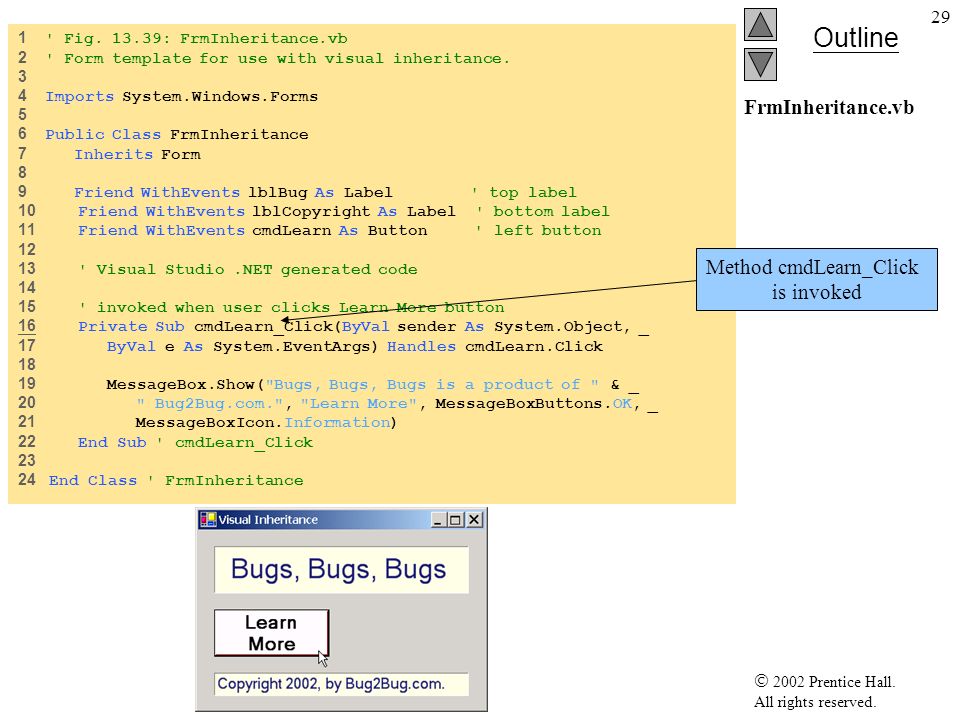The image size is (960, 720).
Task: Click the MessageBoxButtons.OK code line
Action: tap(397, 403)
